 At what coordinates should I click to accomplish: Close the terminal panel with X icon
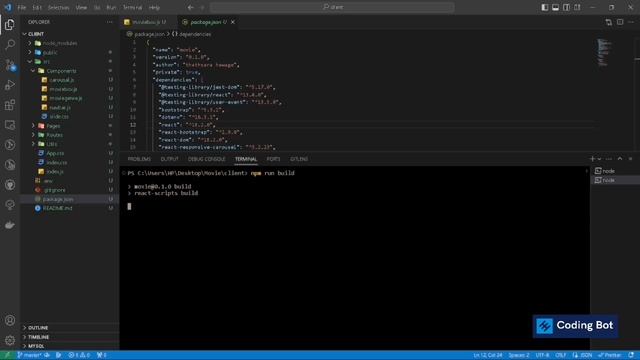630,159
